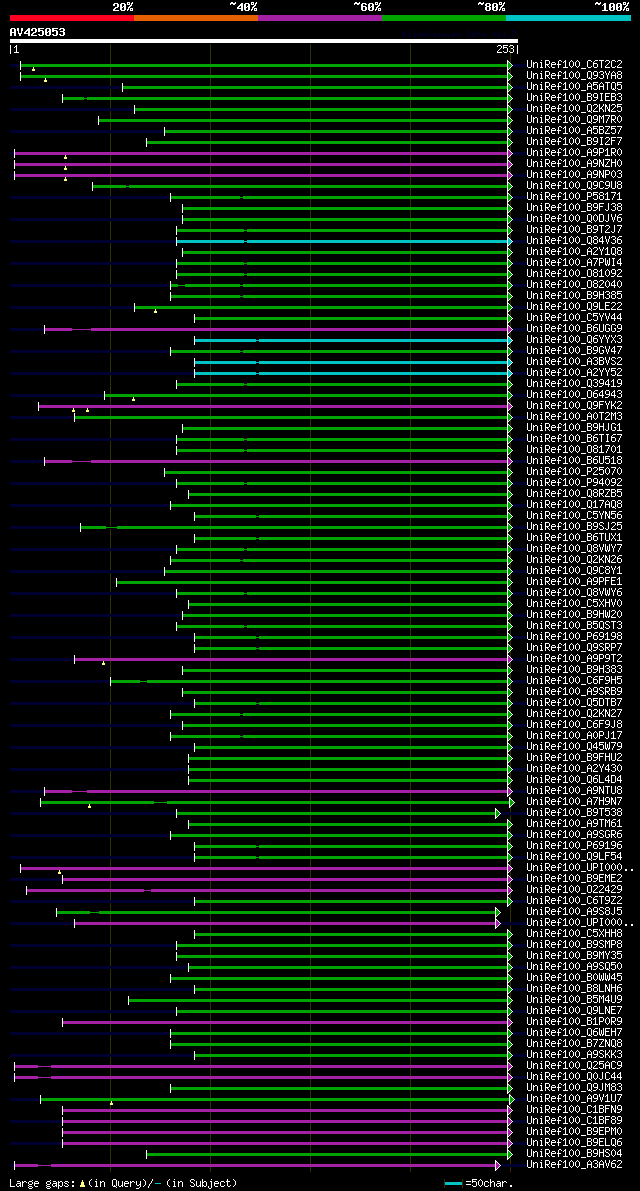640x1191 pixels.
Task: Open the UniRef100_B9IEB3 entry
Action: (x=574, y=97)
